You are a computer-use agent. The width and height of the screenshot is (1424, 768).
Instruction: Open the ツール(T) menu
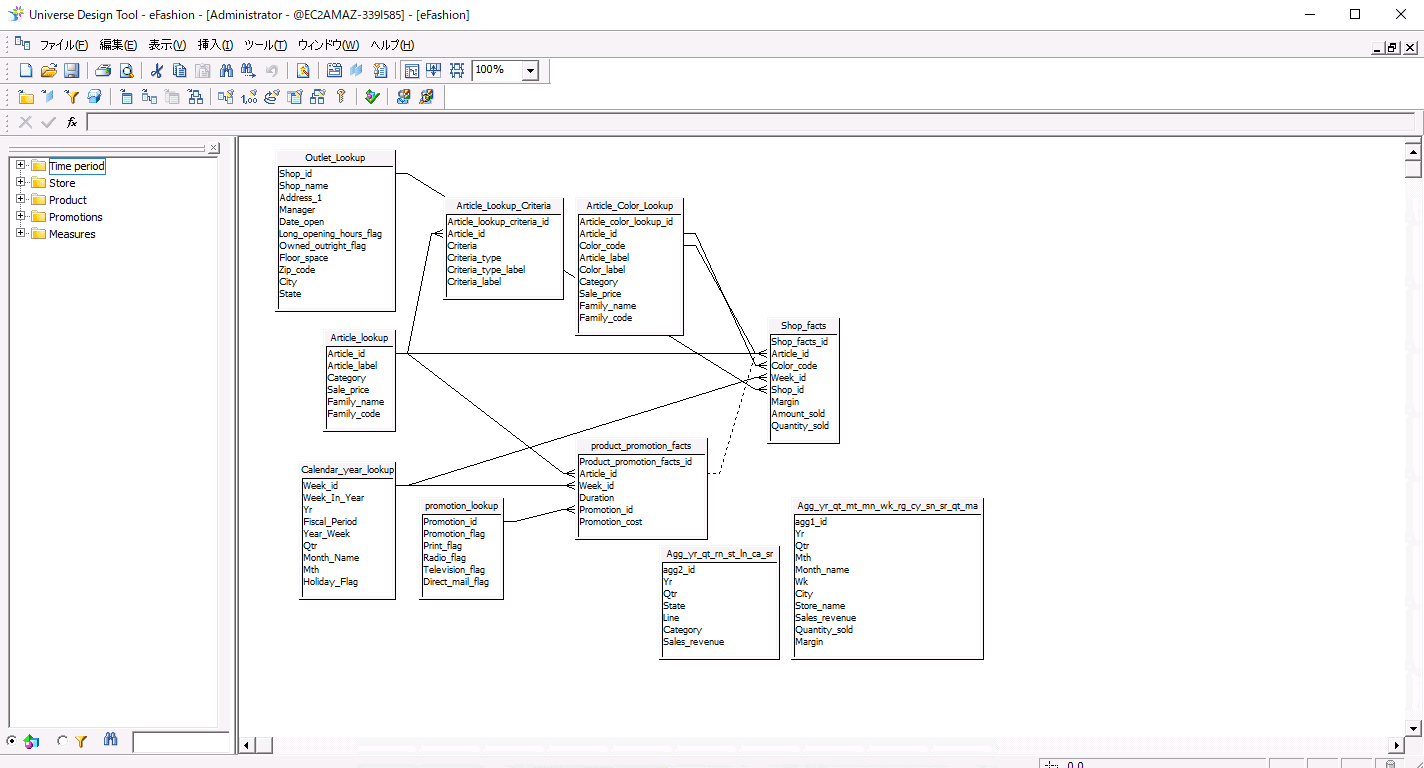pyautogui.click(x=265, y=45)
